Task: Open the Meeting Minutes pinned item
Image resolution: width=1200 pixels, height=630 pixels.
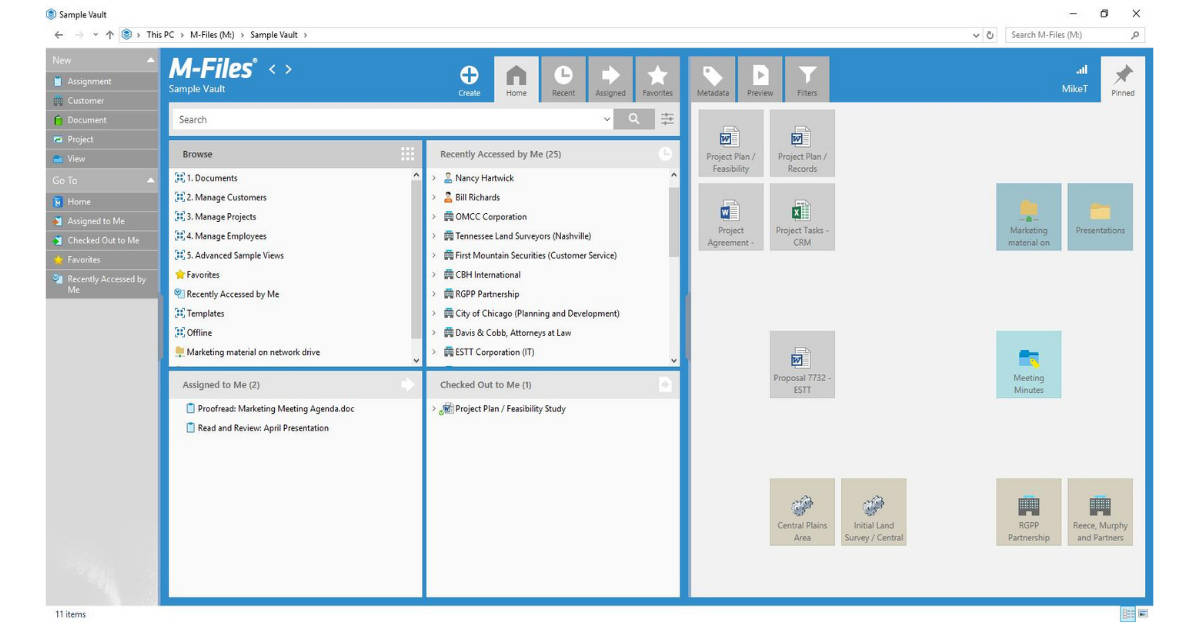Action: (x=1028, y=364)
